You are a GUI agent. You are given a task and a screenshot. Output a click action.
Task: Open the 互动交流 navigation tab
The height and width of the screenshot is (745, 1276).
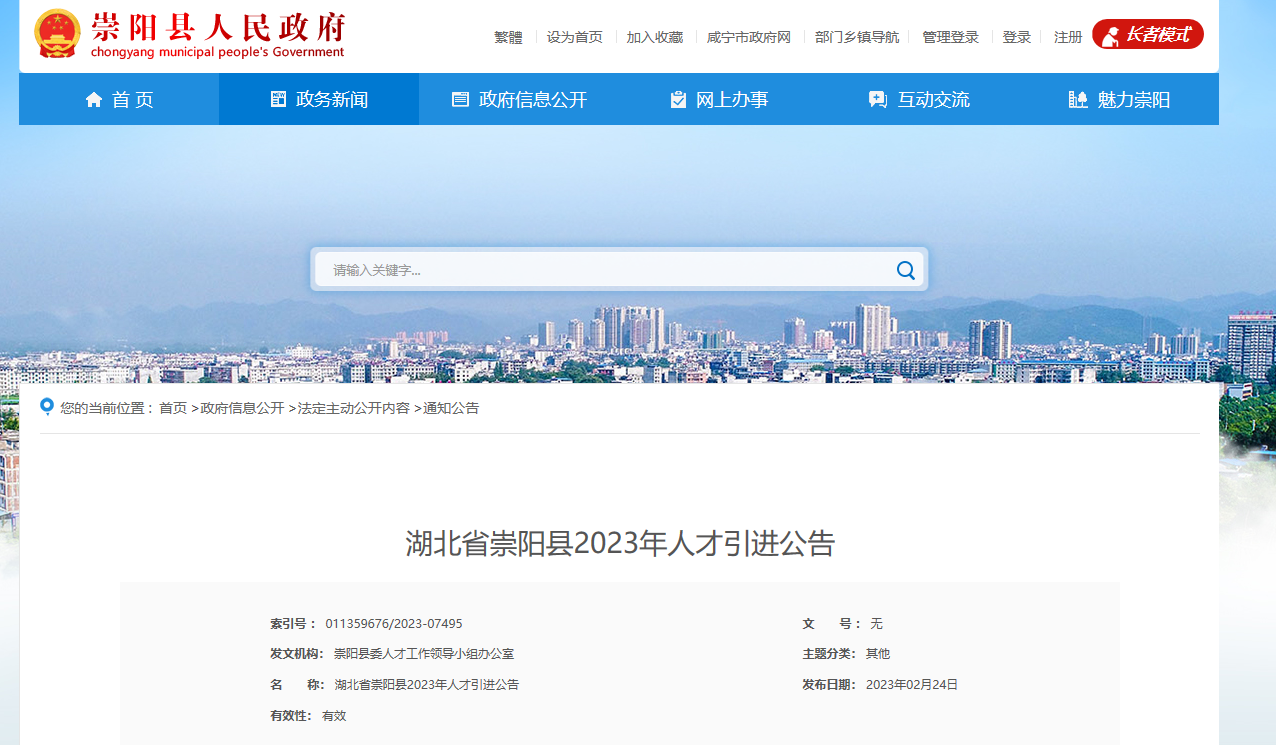919,99
